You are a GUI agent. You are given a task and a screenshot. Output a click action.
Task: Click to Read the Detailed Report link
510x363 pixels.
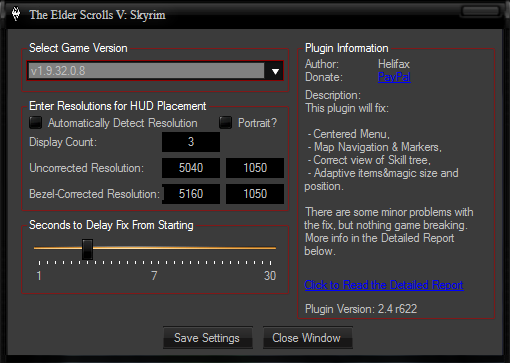click(384, 285)
